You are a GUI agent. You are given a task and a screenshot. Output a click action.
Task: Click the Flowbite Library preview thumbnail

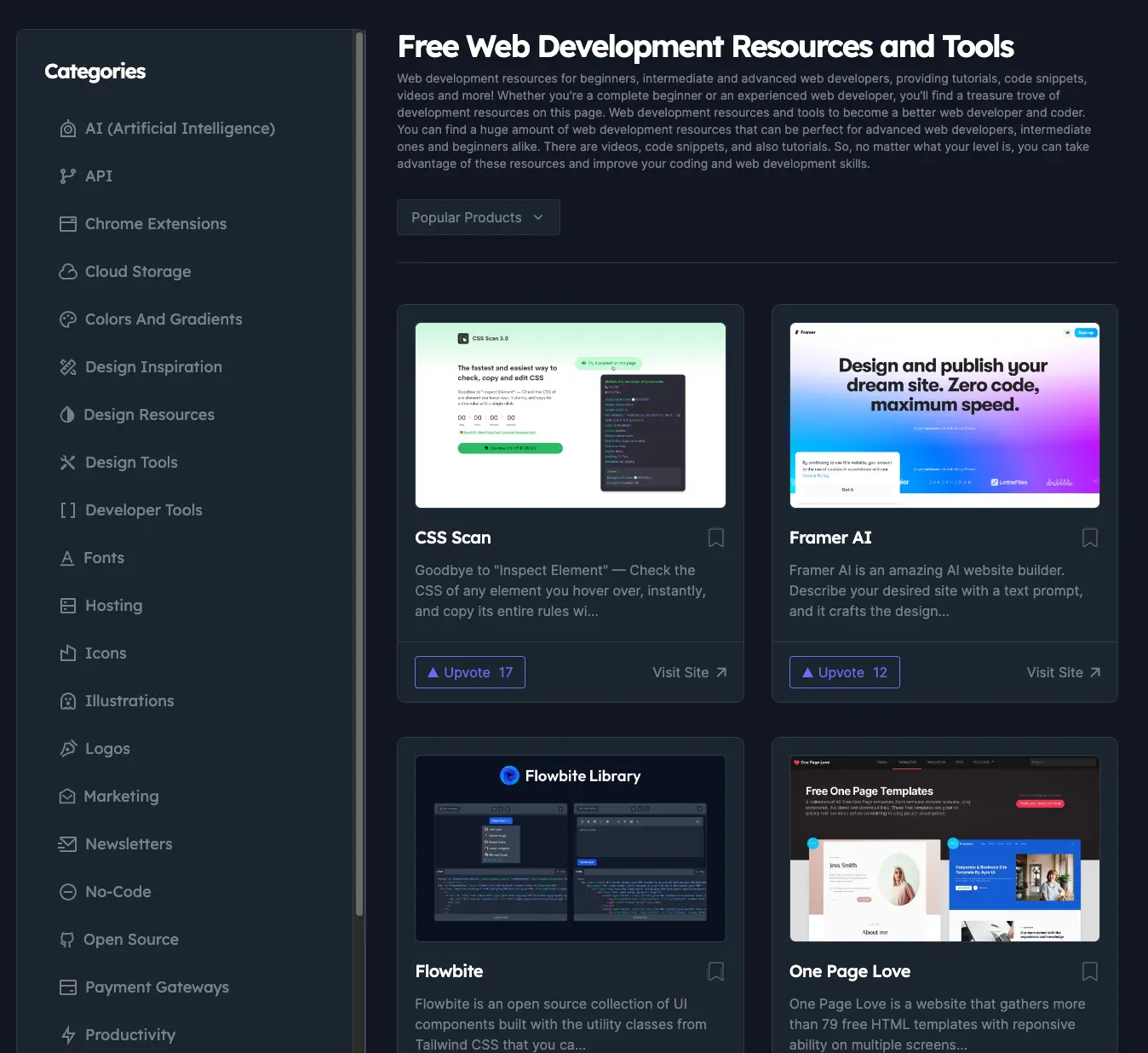point(571,849)
